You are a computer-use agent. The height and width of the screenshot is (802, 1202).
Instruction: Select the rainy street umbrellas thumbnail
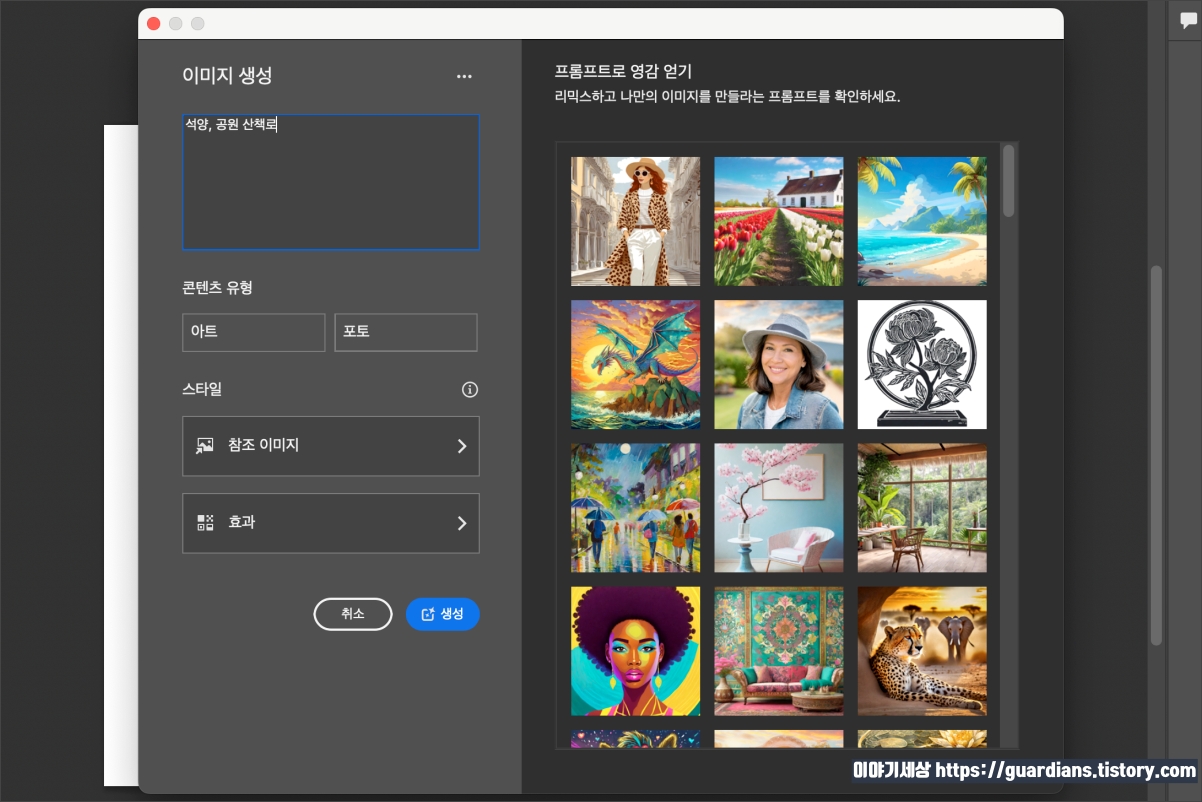[636, 508]
